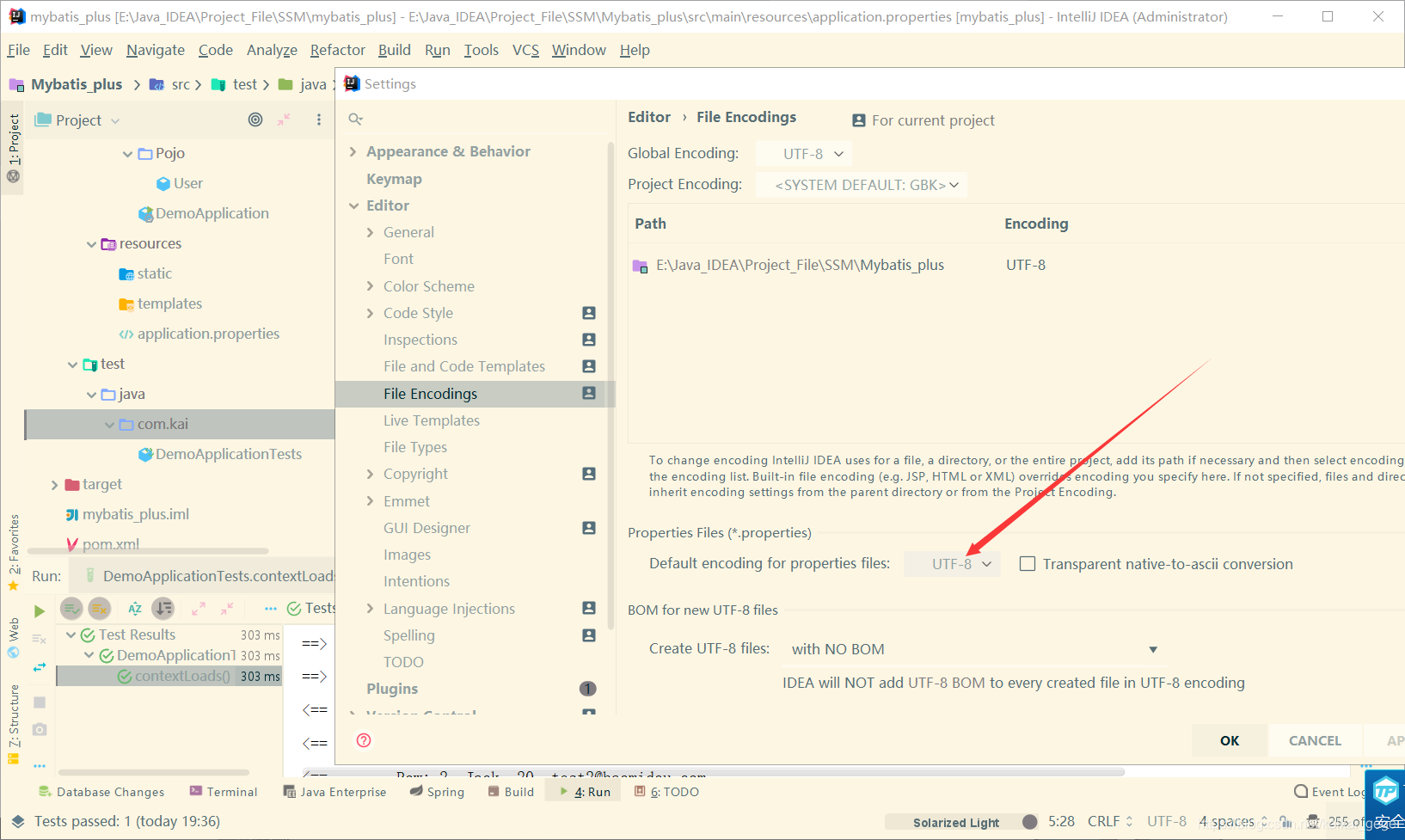The image size is (1405, 840).
Task: Click expand all tests icon
Action: point(199,609)
